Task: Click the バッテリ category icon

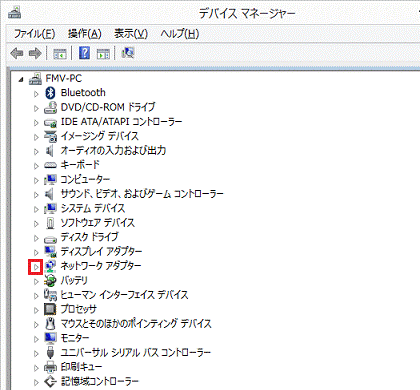Action: pyautogui.click(x=50, y=280)
